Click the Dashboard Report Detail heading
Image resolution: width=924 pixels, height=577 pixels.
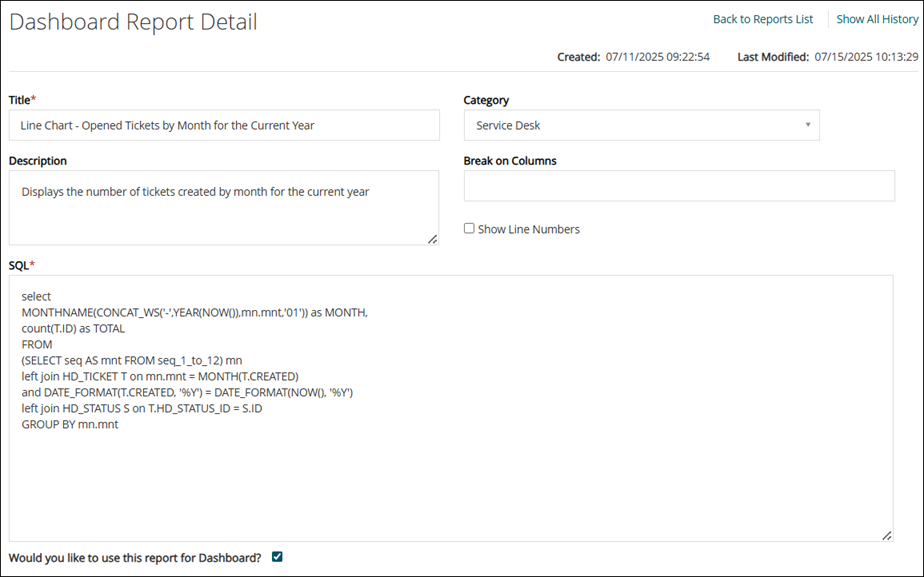point(133,22)
